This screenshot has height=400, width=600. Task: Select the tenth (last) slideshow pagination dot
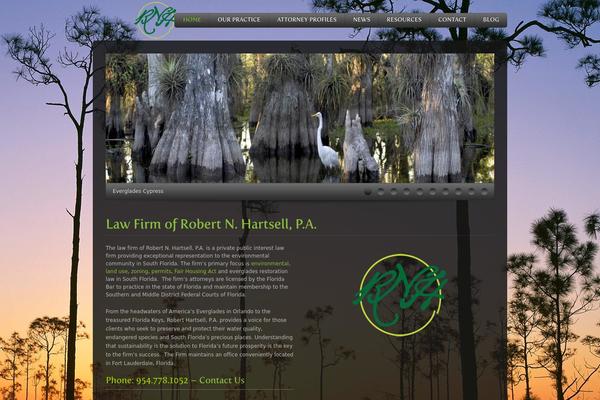tap(484, 191)
